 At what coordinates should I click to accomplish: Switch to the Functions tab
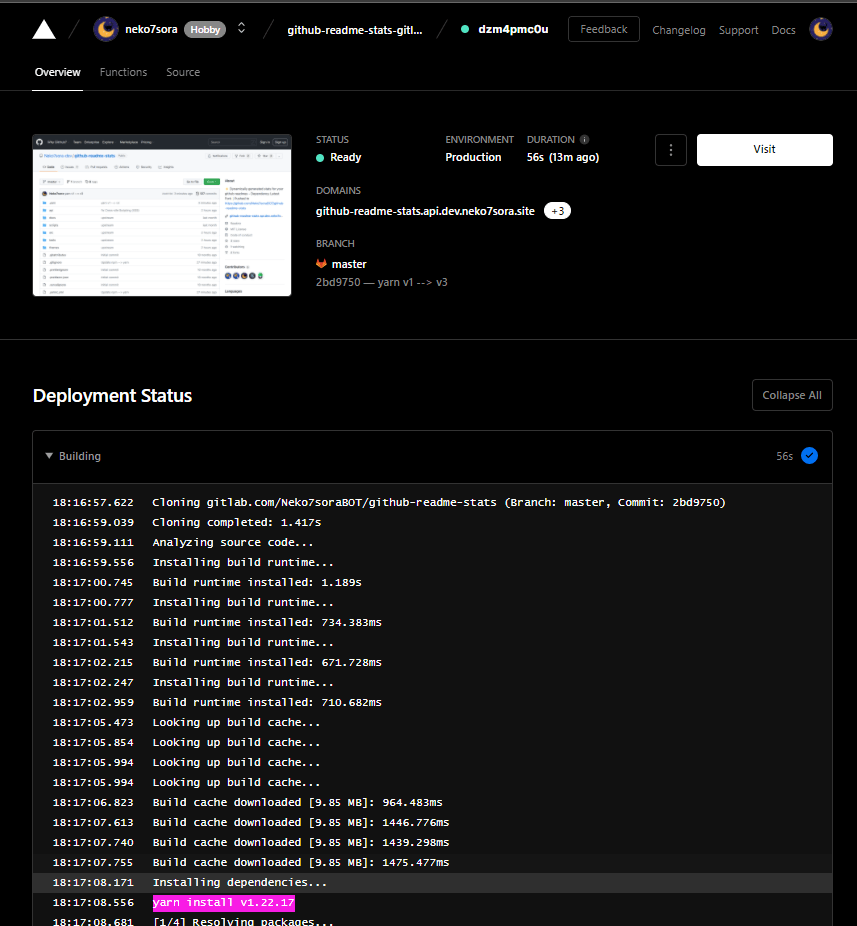[x=123, y=72]
